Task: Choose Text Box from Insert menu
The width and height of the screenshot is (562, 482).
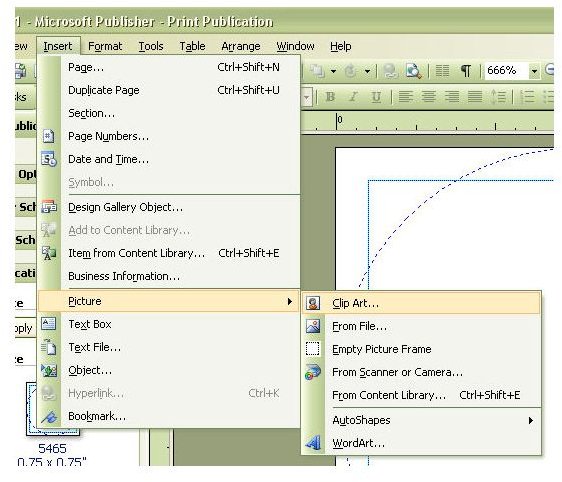Action: coord(168,324)
